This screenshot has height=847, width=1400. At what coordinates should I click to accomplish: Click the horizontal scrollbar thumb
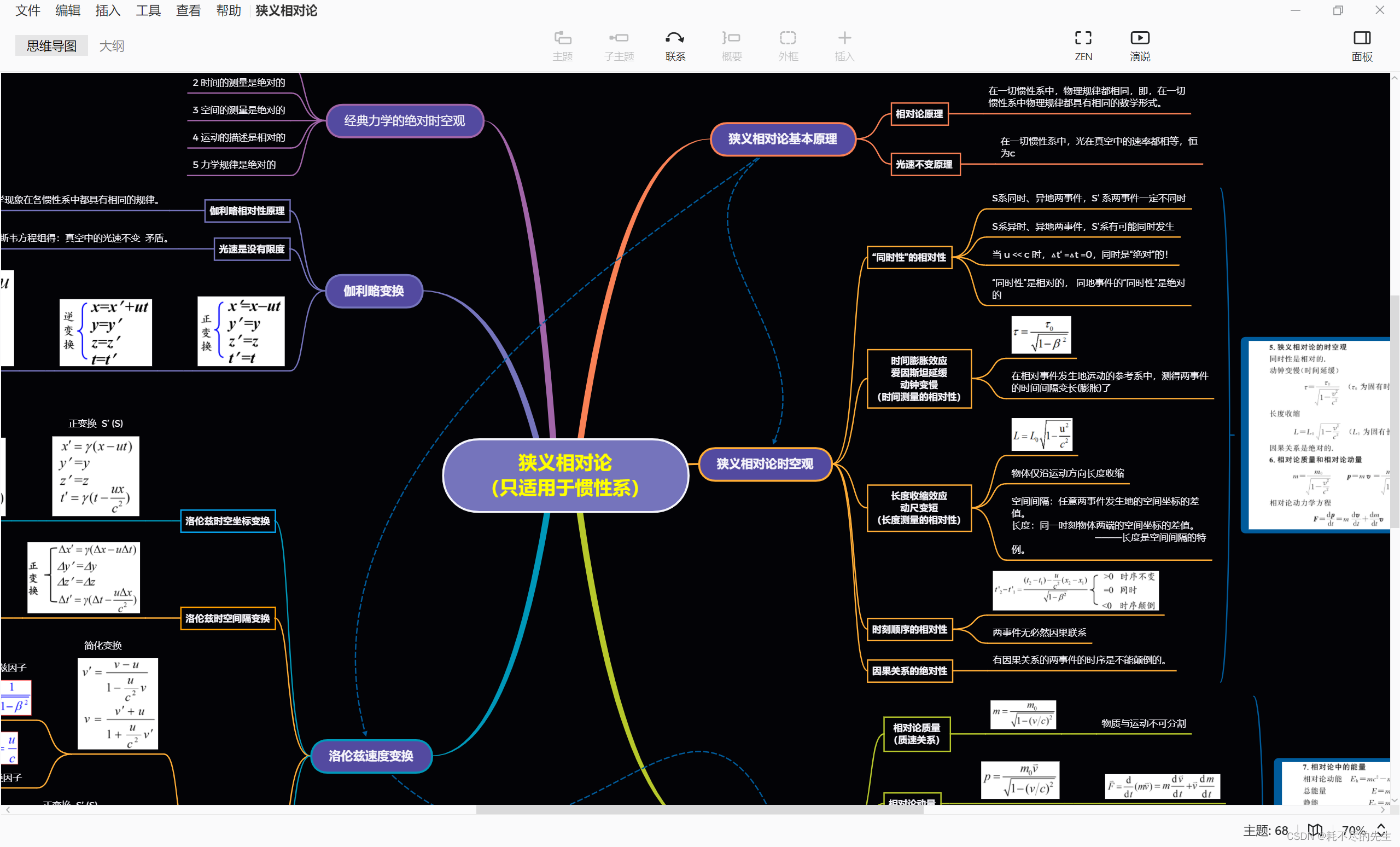pyautogui.click(x=699, y=809)
